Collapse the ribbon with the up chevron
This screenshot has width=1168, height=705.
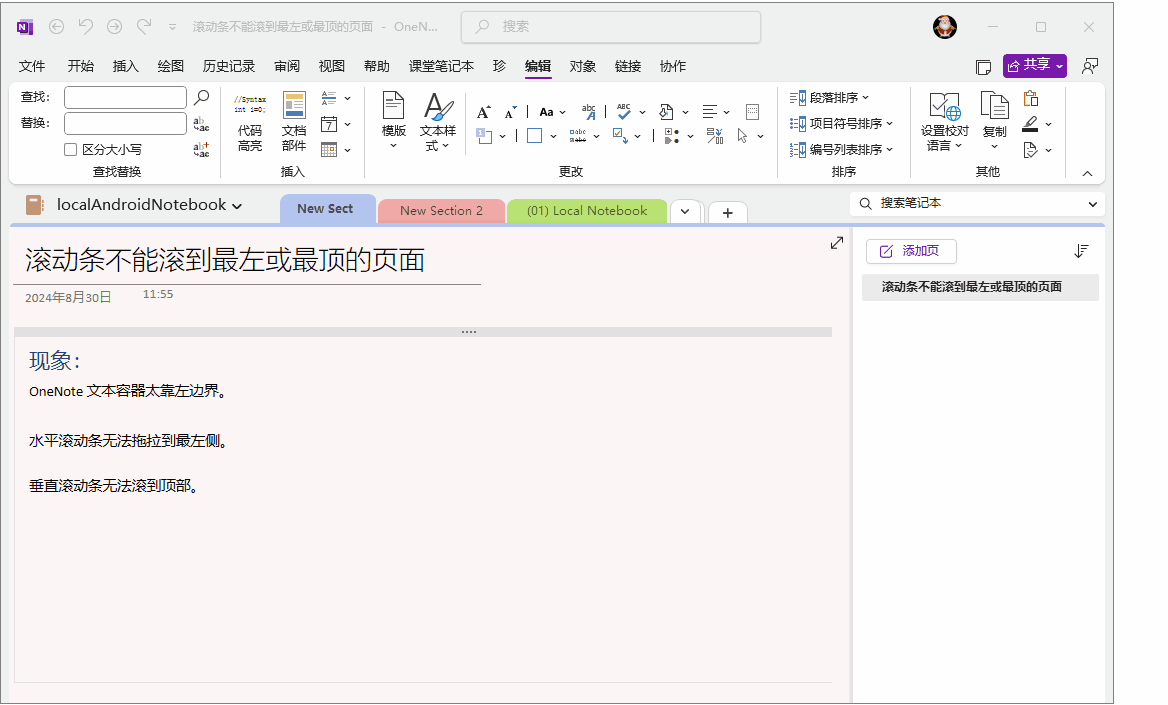click(1088, 174)
